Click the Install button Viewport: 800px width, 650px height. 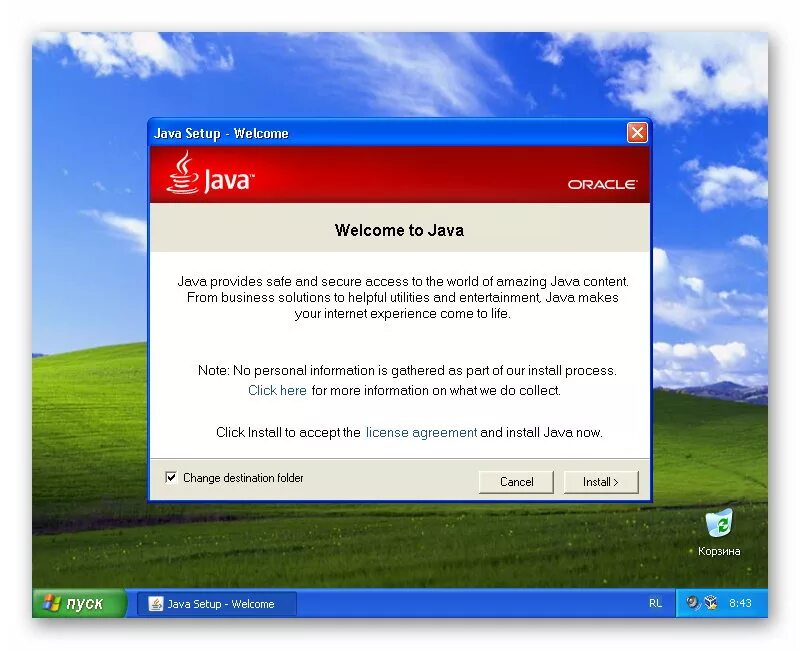[601, 482]
